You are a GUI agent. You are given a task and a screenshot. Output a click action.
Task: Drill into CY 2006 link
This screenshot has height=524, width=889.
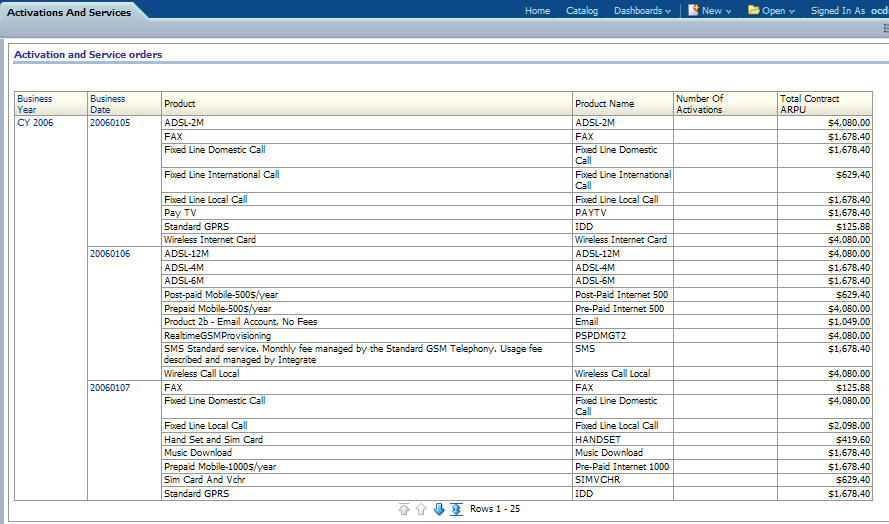tap(35, 122)
